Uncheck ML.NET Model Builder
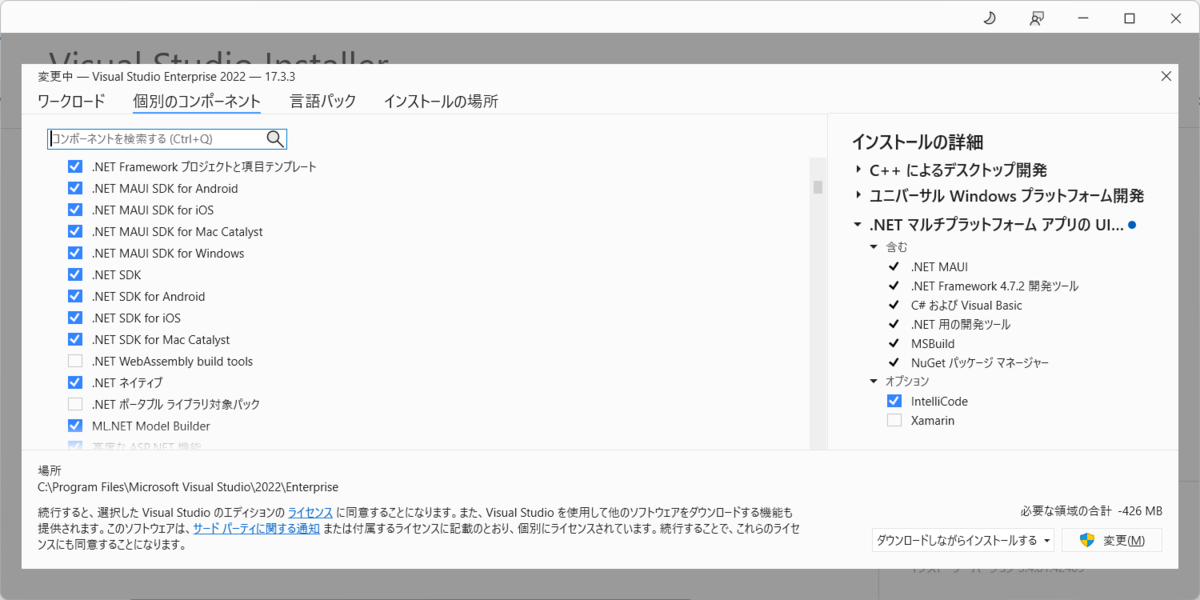This screenshot has height=600, width=1200. coord(75,426)
